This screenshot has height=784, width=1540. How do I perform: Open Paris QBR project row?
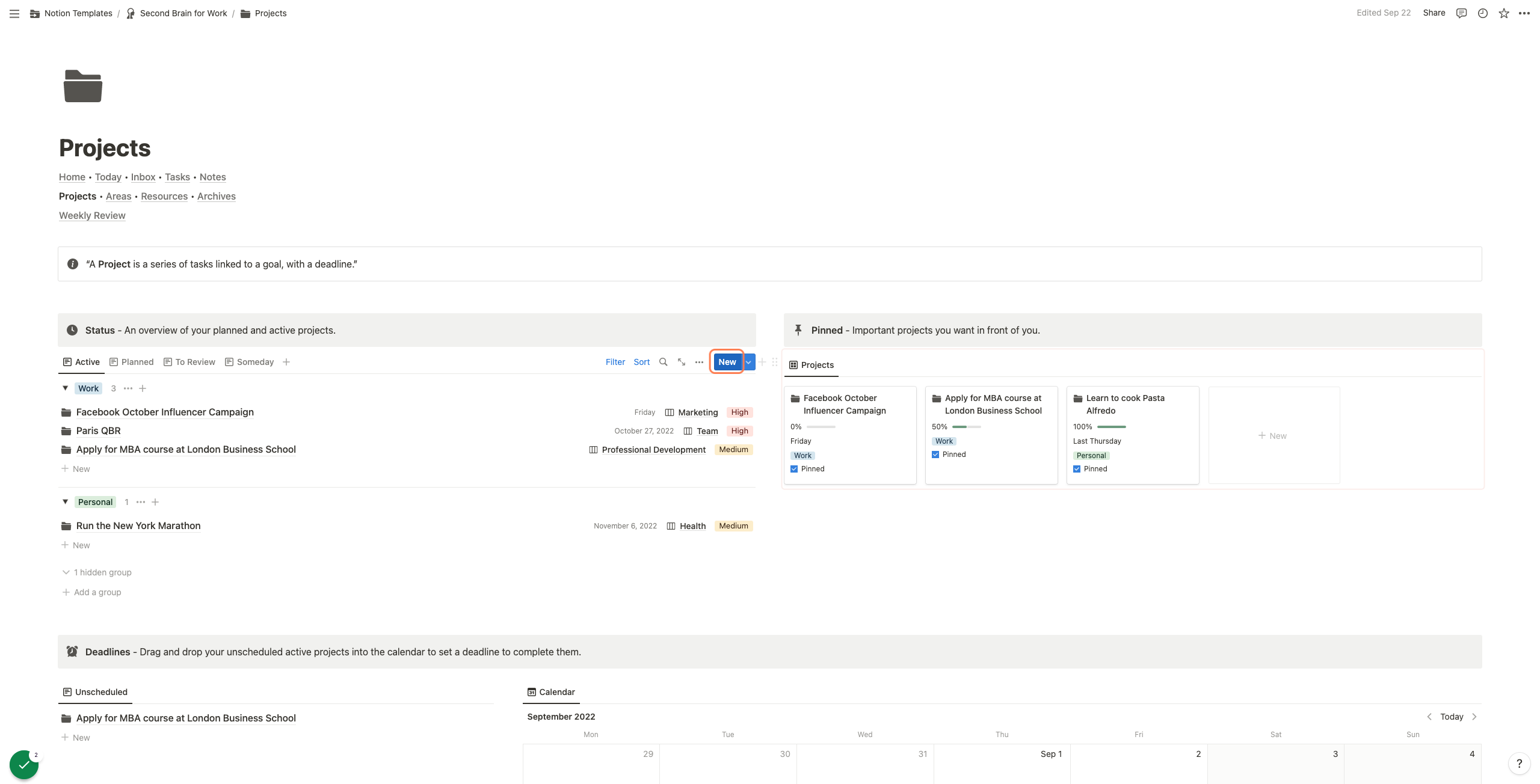click(407, 430)
